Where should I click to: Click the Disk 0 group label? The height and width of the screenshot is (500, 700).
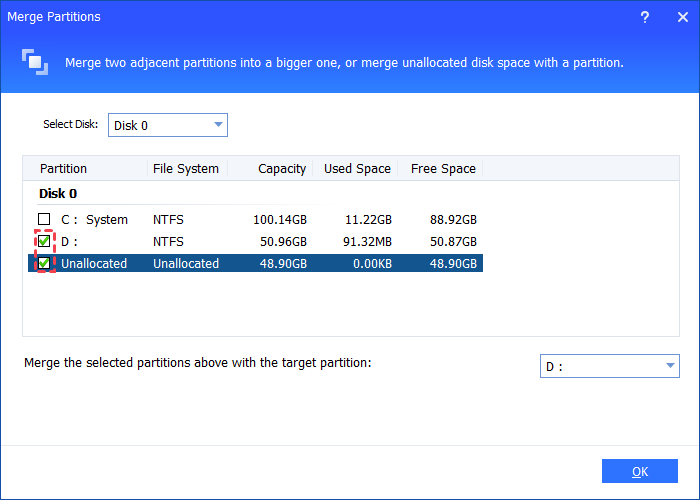(58, 194)
